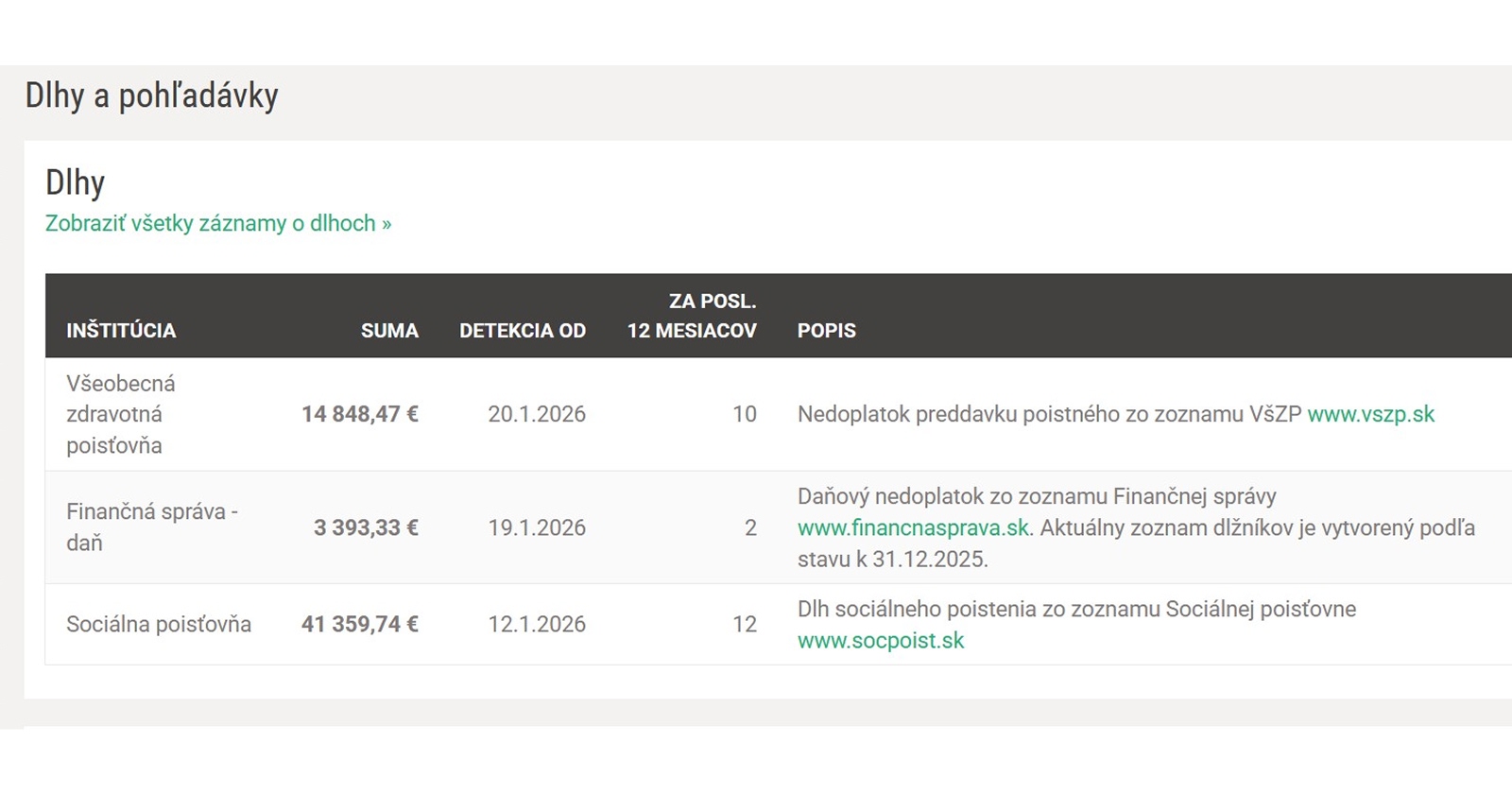Select the date 12.1.2026 cell
Image resolution: width=1512 pixels, height=794 pixels.
537,624
